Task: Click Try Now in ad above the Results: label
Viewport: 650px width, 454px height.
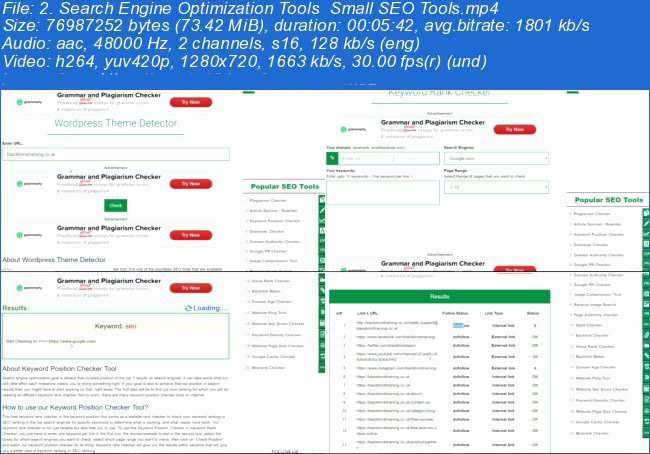Action: click(x=191, y=288)
